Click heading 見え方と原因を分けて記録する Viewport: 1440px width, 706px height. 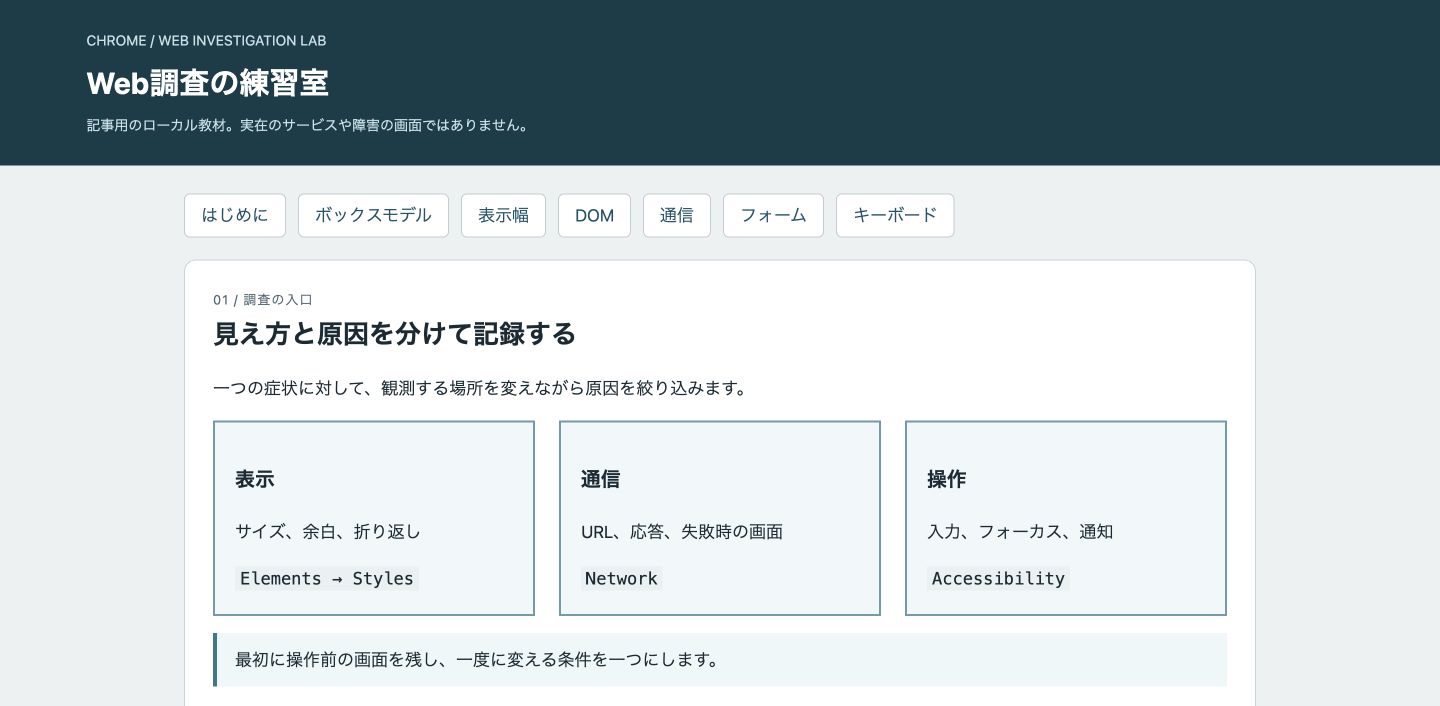(395, 334)
